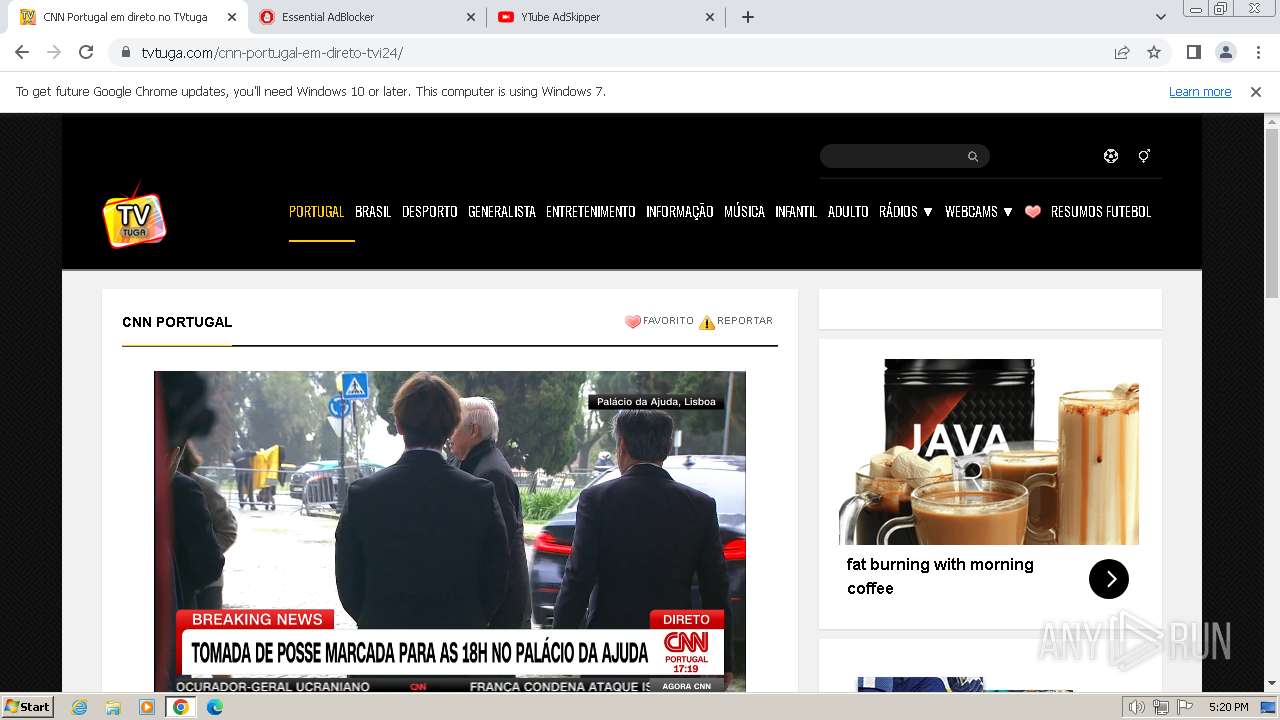Open Chrome three-dot menu

[x=1258, y=52]
